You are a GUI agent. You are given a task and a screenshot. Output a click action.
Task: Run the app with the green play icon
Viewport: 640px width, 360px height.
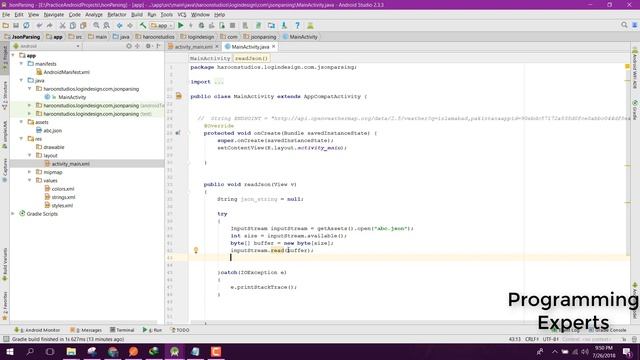click(181, 25)
